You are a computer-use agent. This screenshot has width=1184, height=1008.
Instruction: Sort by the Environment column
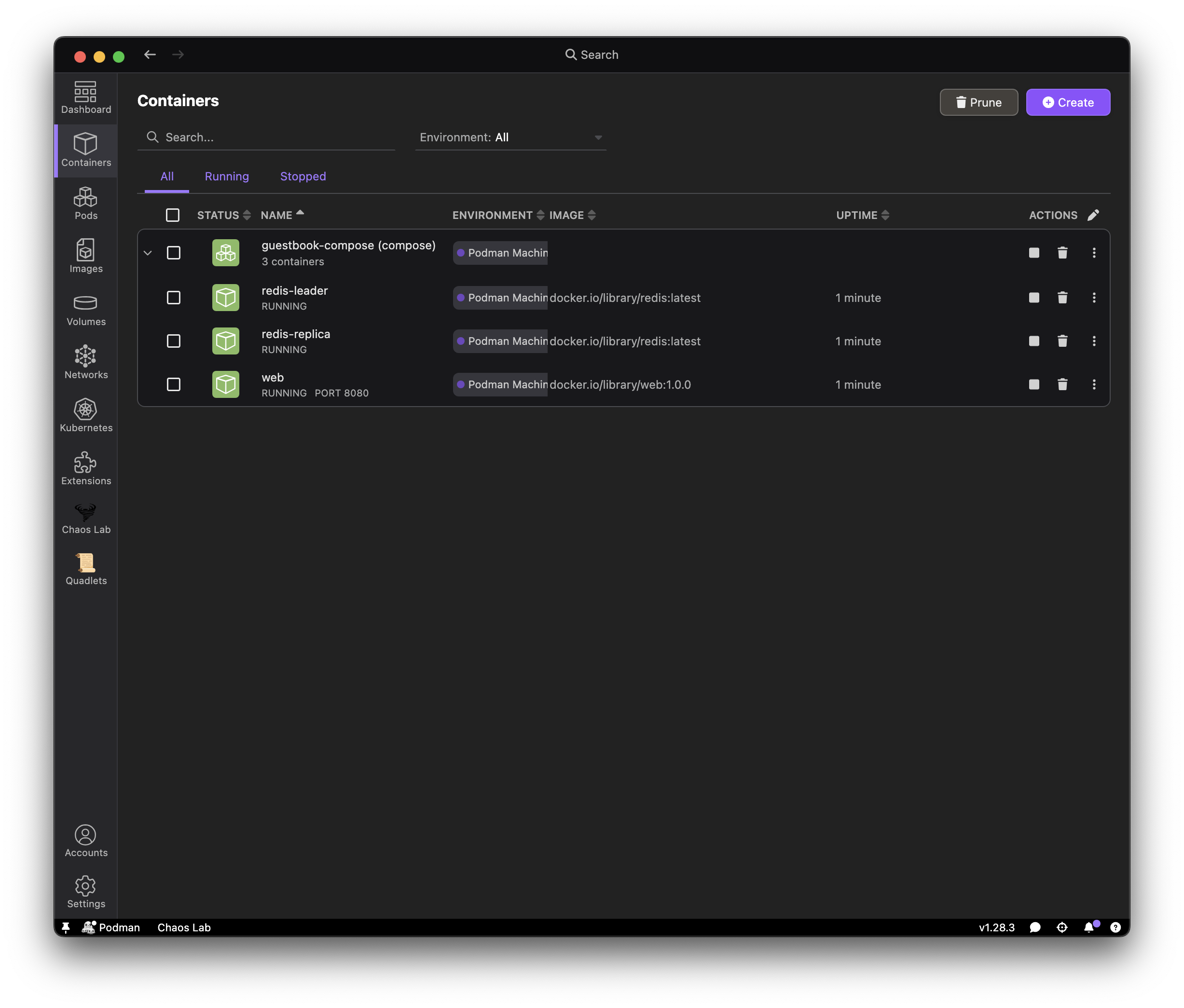click(498, 215)
